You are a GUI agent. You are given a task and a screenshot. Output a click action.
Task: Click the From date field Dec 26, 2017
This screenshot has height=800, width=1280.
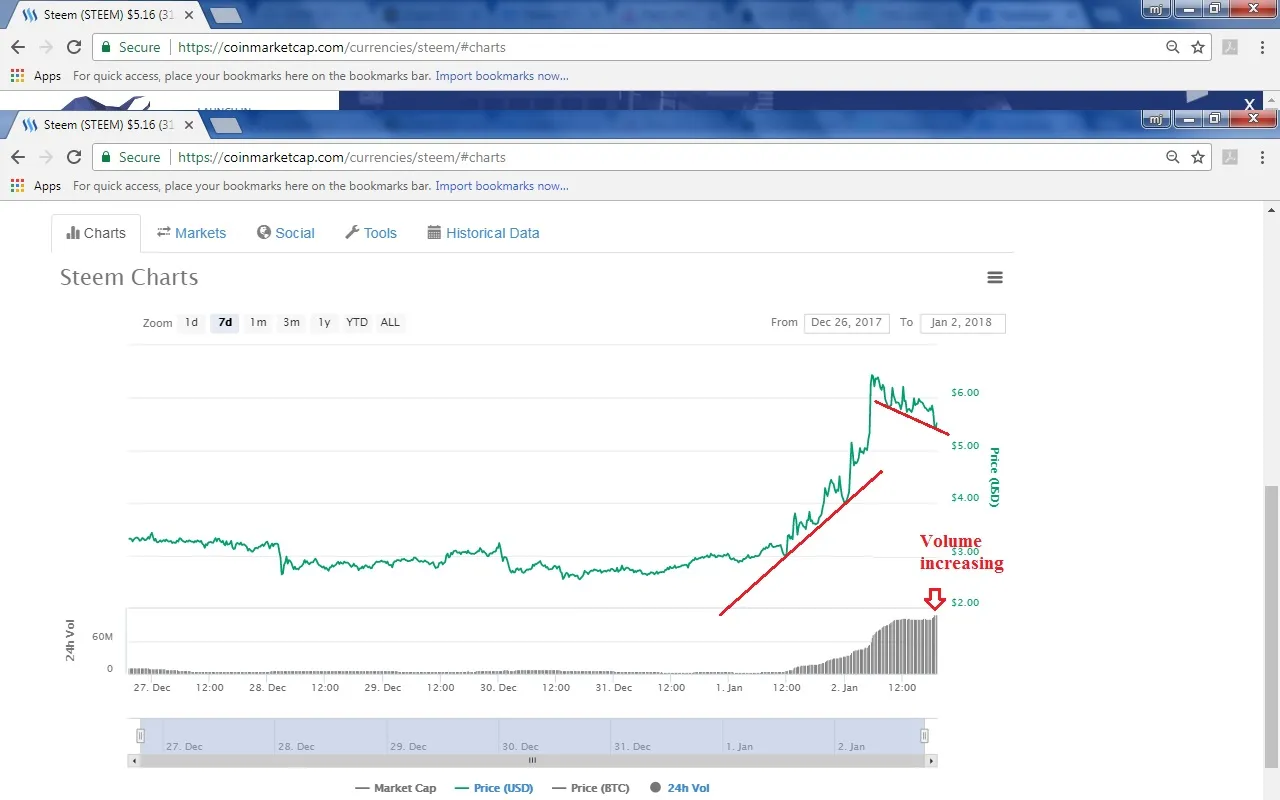(x=846, y=322)
